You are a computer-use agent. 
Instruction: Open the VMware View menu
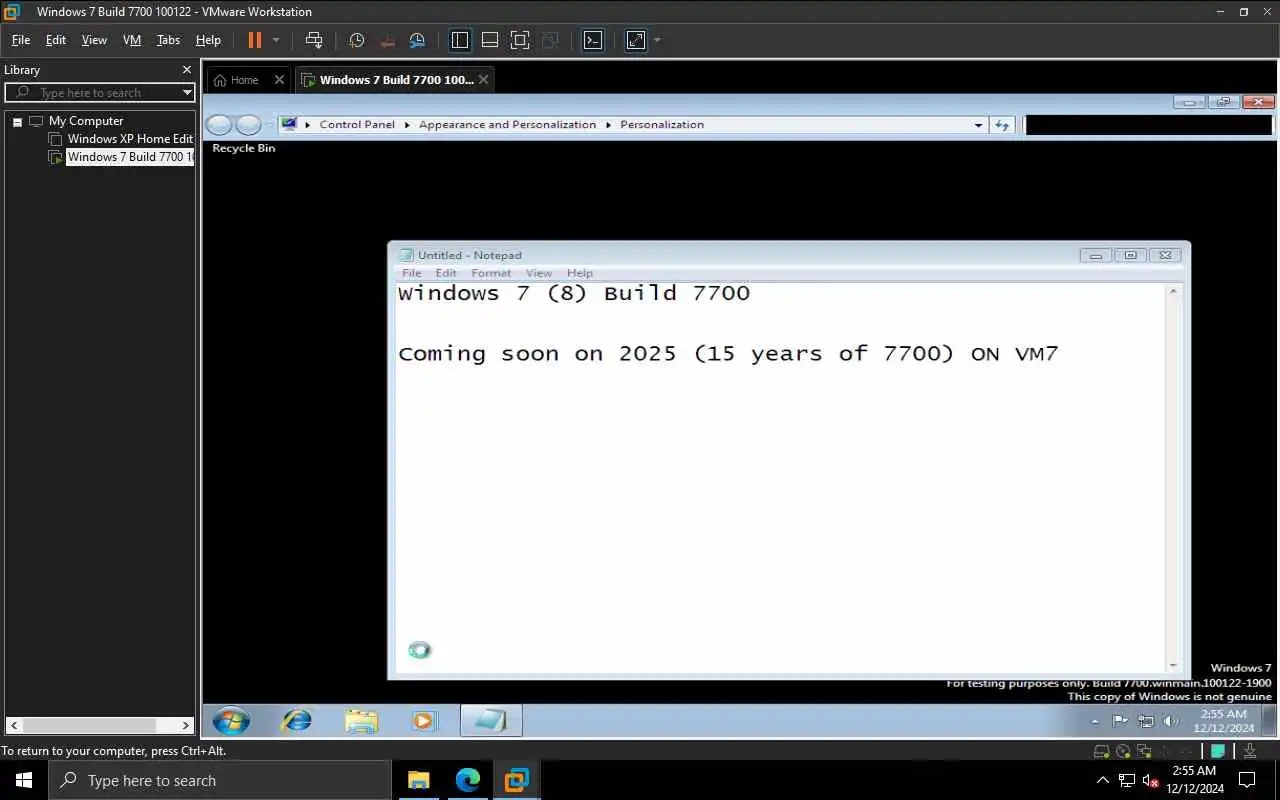click(x=94, y=40)
